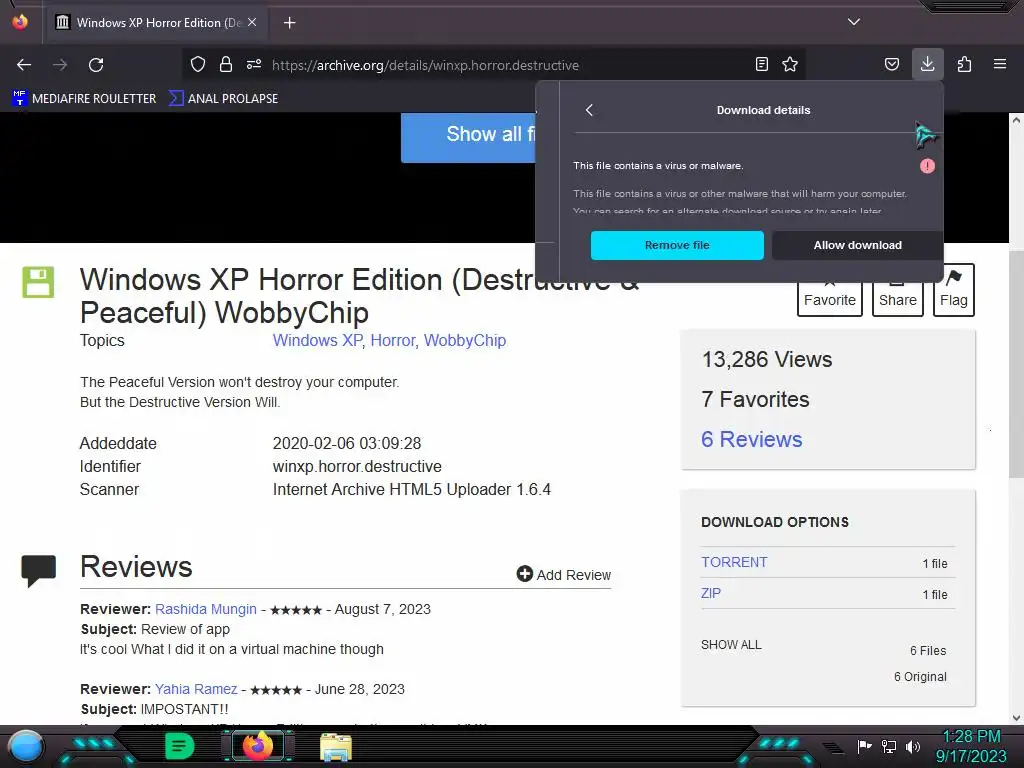Go back in Download details panel
The image size is (1024, 768).
(589, 110)
